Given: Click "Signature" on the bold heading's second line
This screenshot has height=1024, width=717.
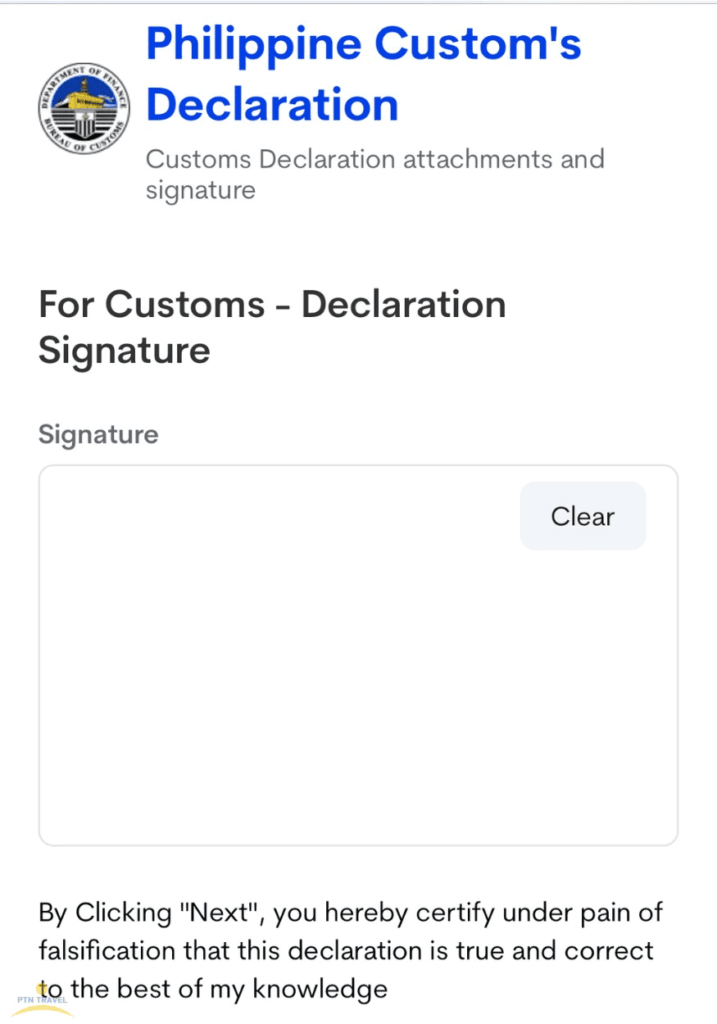Looking at the screenshot, I should coord(124,351).
